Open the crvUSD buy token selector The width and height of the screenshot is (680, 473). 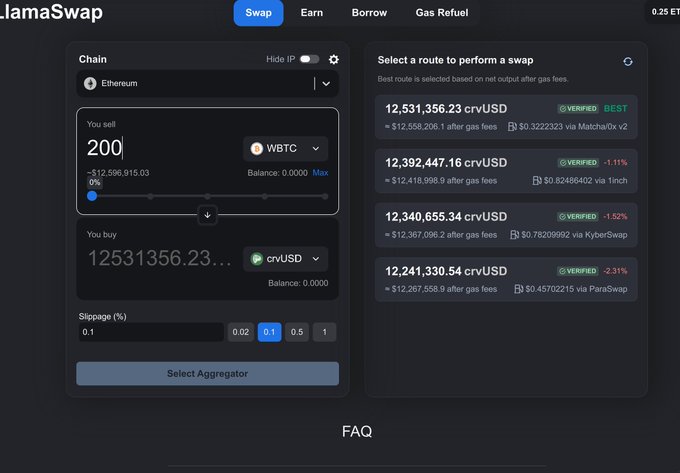(x=285, y=259)
